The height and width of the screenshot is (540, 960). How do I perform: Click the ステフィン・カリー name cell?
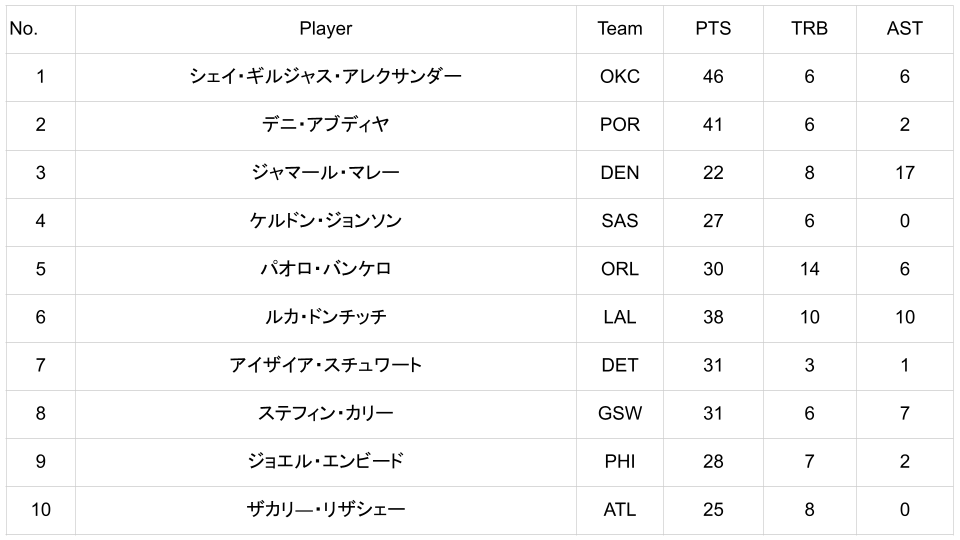pos(325,413)
